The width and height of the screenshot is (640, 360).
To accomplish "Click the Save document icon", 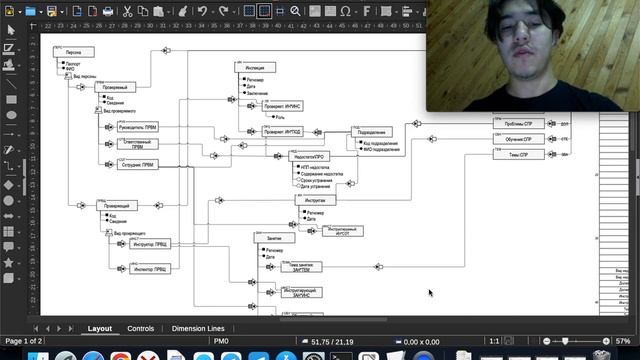I will (x=52, y=11).
